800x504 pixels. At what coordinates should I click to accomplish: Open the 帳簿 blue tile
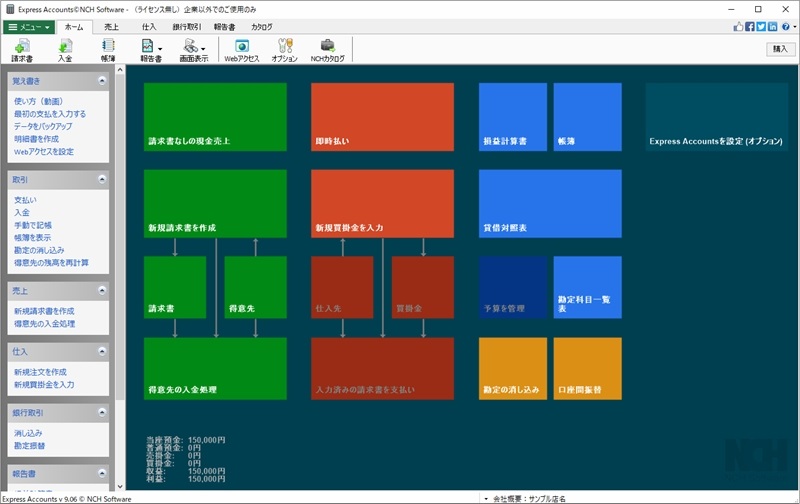(588, 117)
